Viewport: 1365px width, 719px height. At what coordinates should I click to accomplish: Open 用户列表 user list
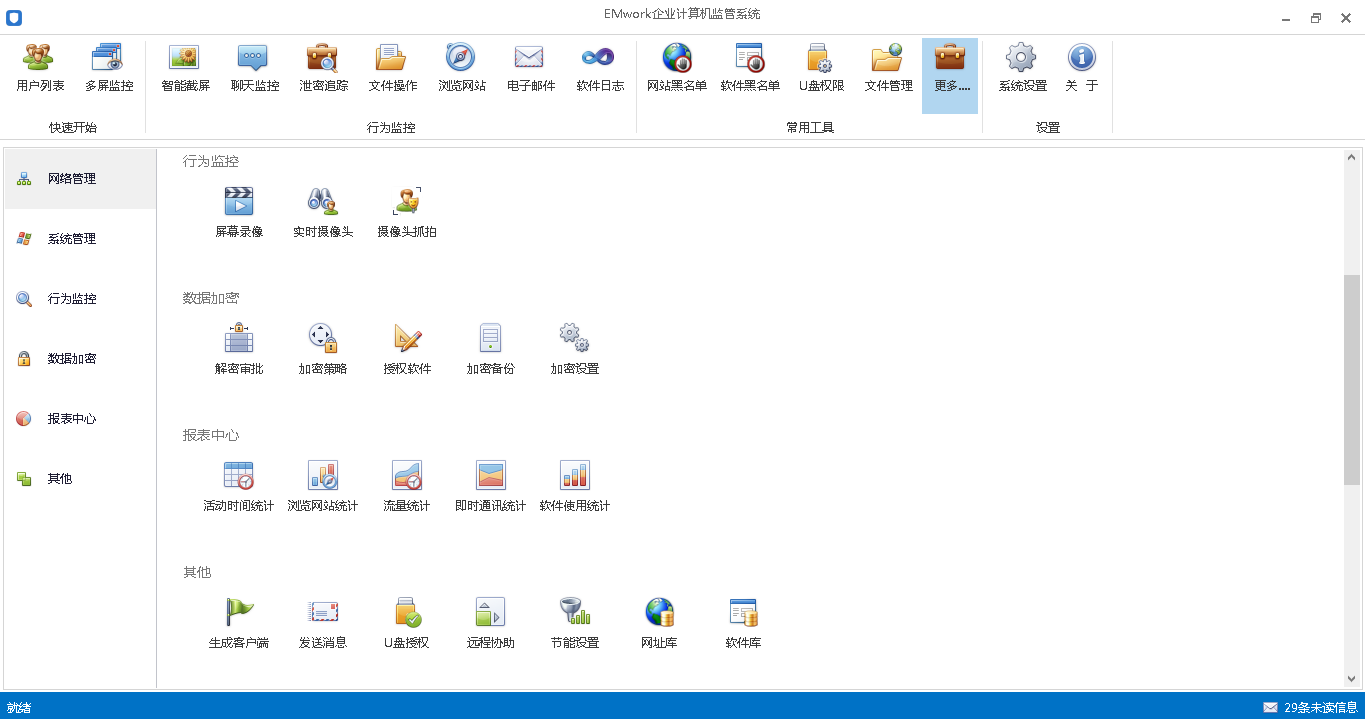pyautogui.click(x=41, y=68)
